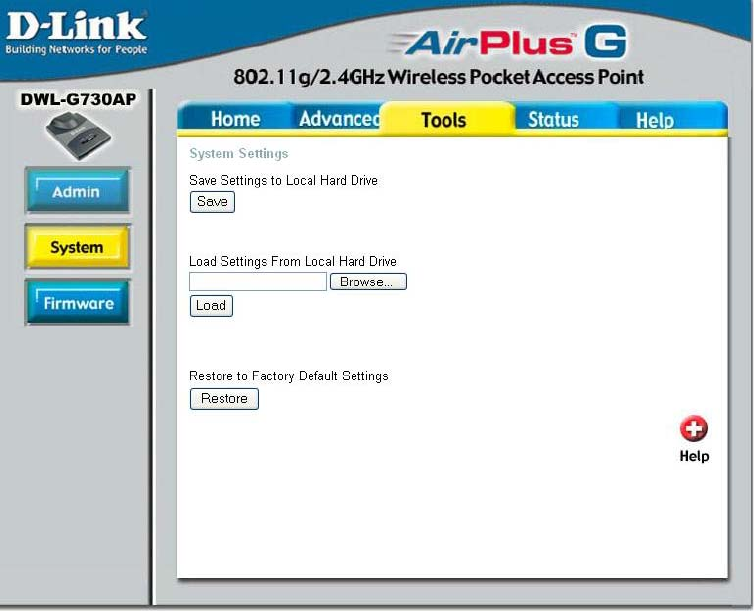Select the System sidebar button
The image size is (754, 611).
pos(77,247)
